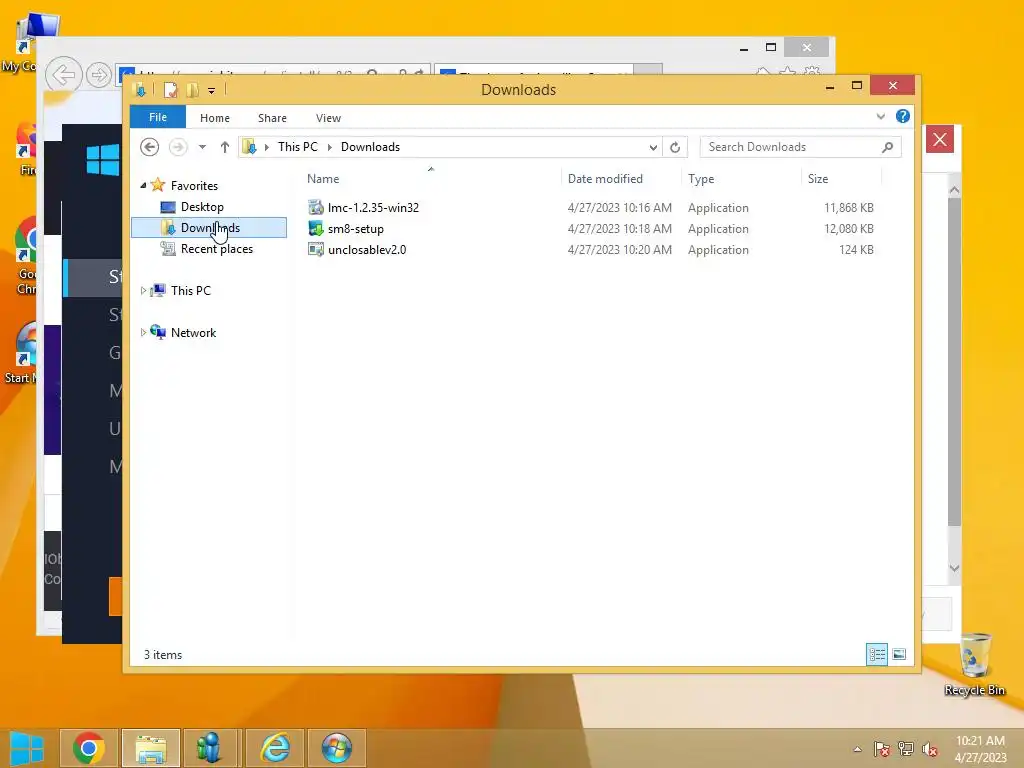Switch to details view layout icon
The width and height of the screenshot is (1024, 768).
876,654
